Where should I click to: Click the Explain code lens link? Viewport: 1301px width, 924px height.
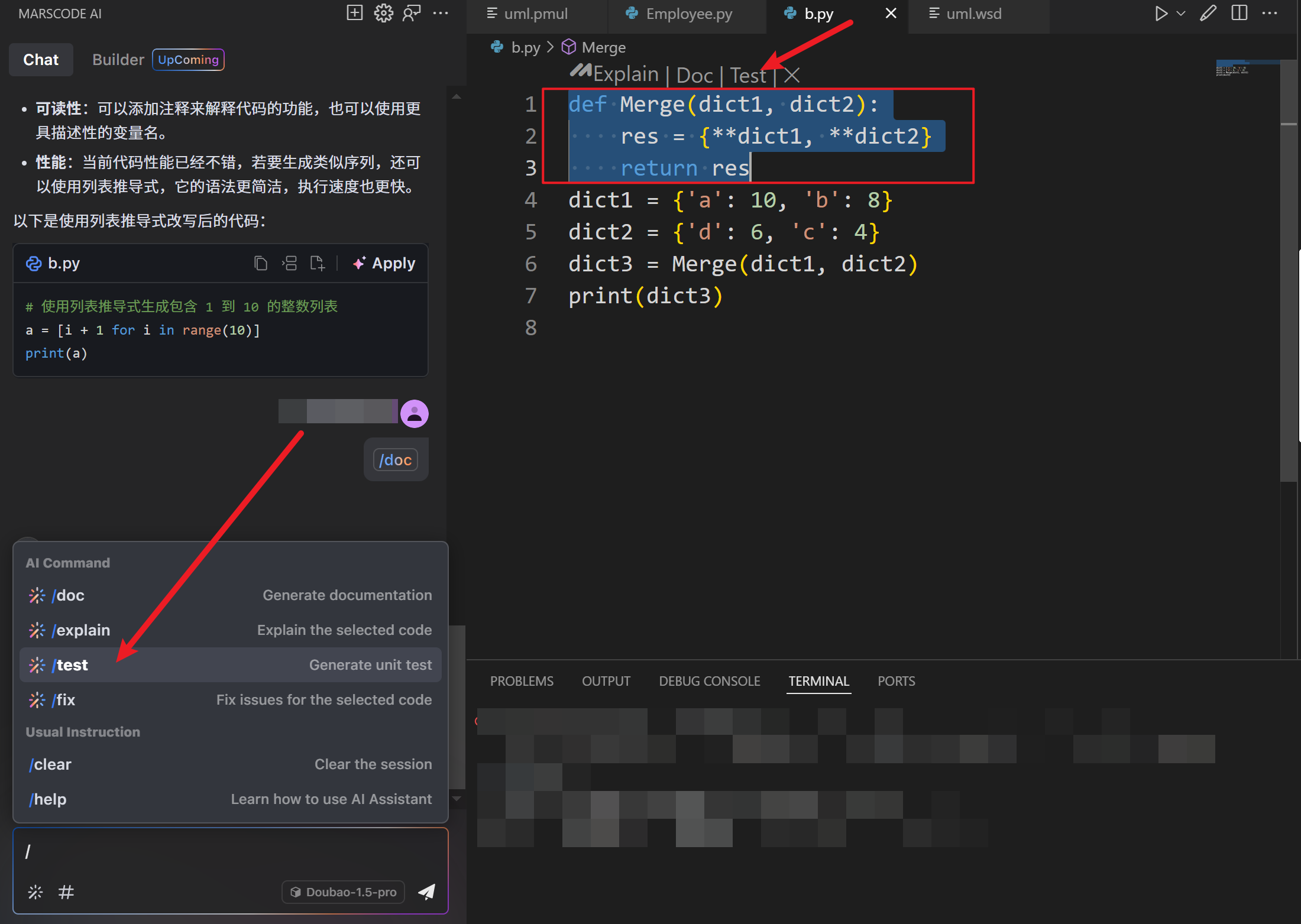click(626, 74)
